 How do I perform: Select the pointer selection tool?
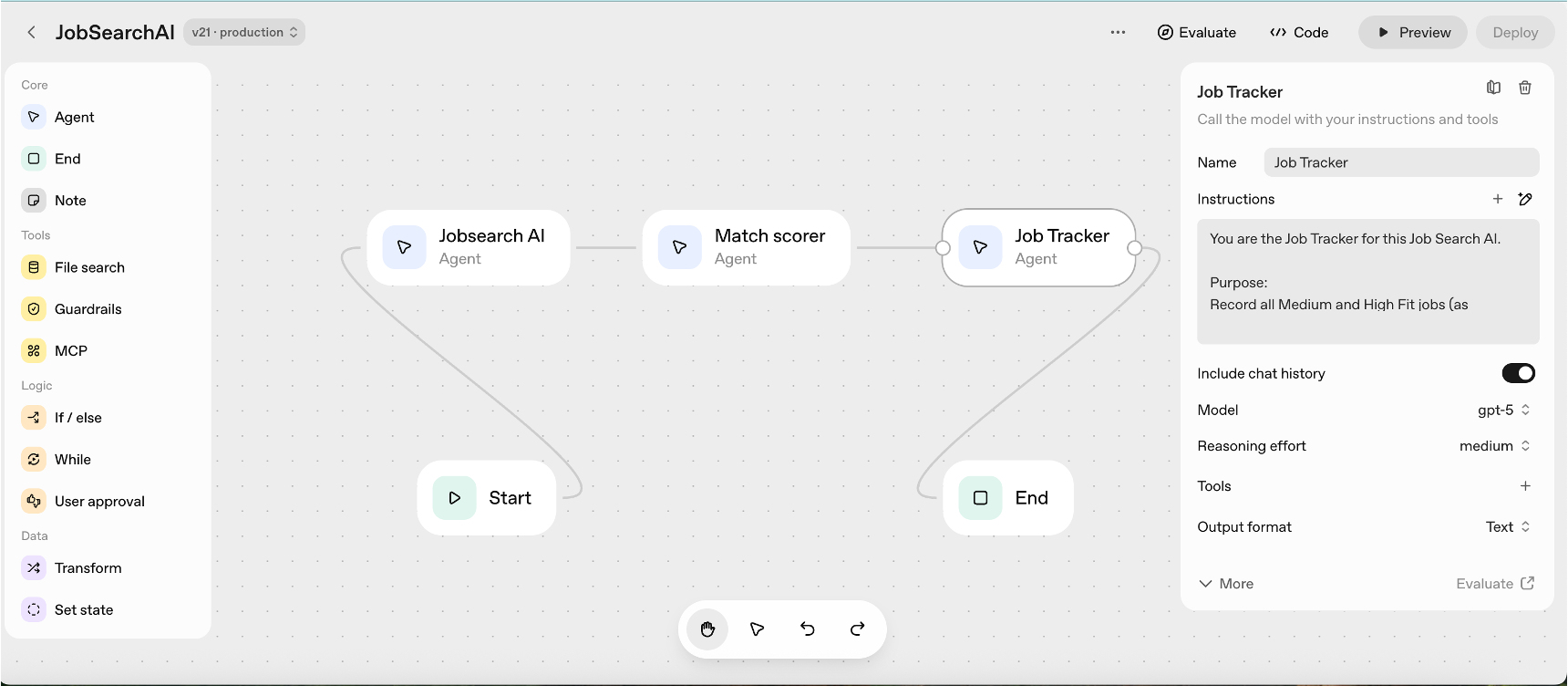[x=757, y=629]
